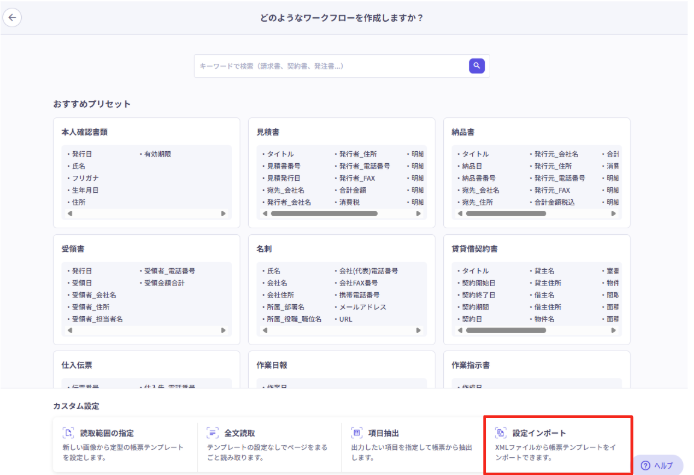This screenshot has height=475, width=694.
Task: Click right scroll arrow in 納品書 card
Action: (615, 213)
